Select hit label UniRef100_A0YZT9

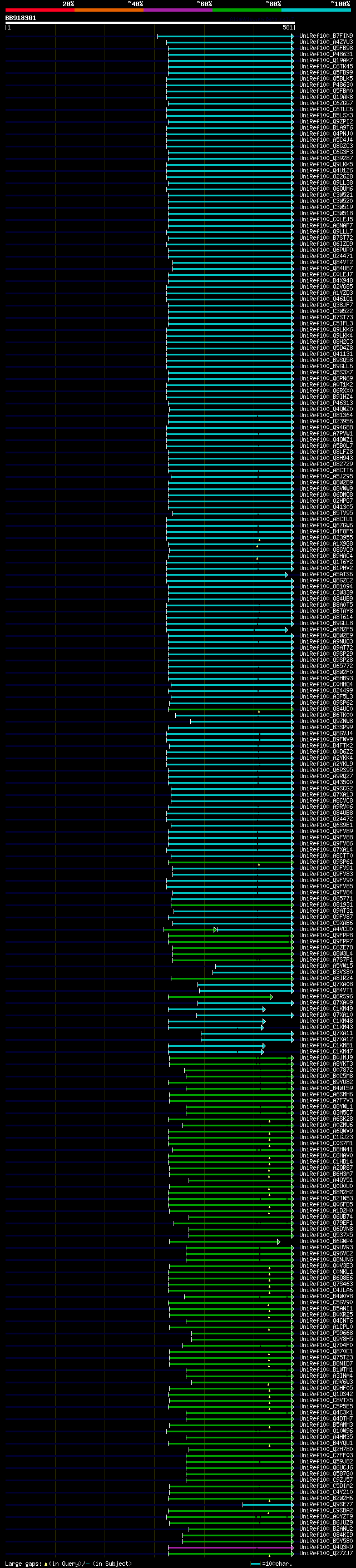coord(326,1516)
